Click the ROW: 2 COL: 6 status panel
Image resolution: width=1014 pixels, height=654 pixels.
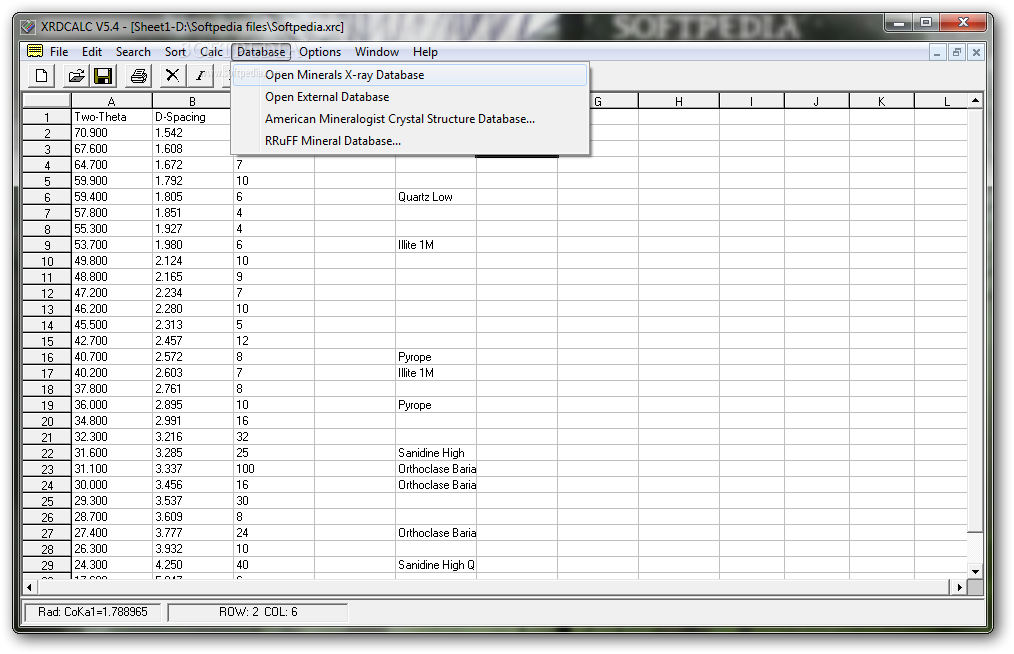click(x=258, y=612)
